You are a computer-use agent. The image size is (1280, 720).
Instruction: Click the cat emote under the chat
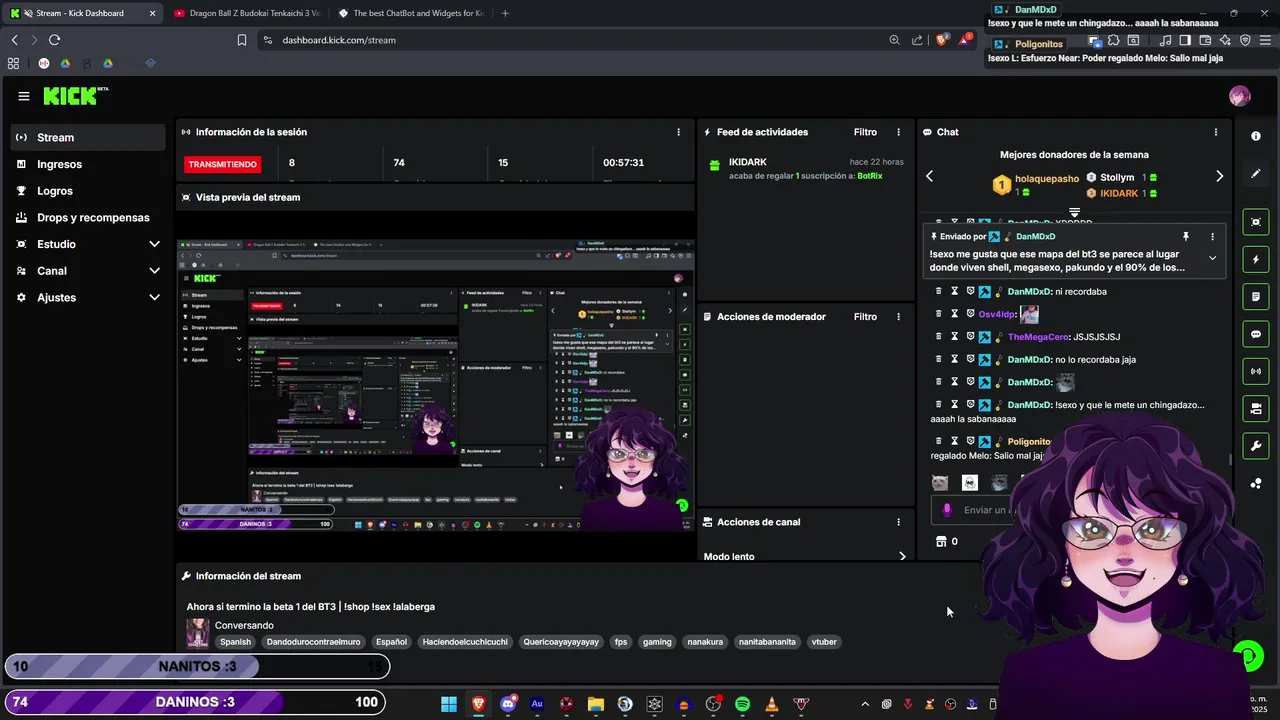pyautogui.click(x=940, y=483)
